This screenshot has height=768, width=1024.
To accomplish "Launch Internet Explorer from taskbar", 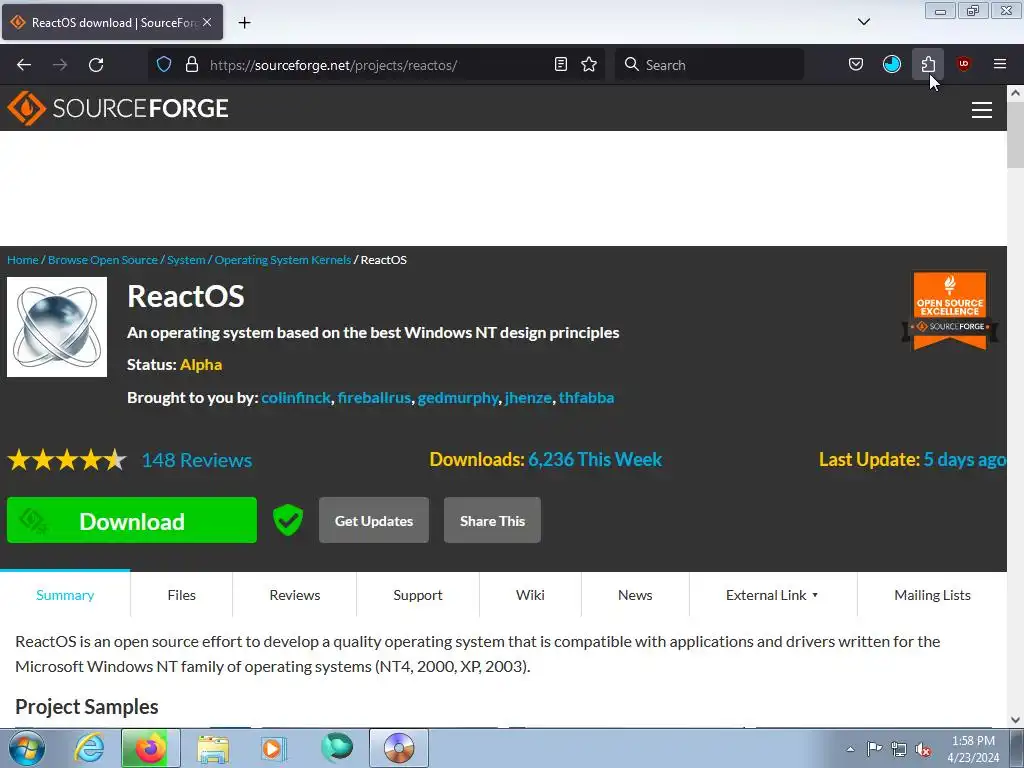I will 88,748.
